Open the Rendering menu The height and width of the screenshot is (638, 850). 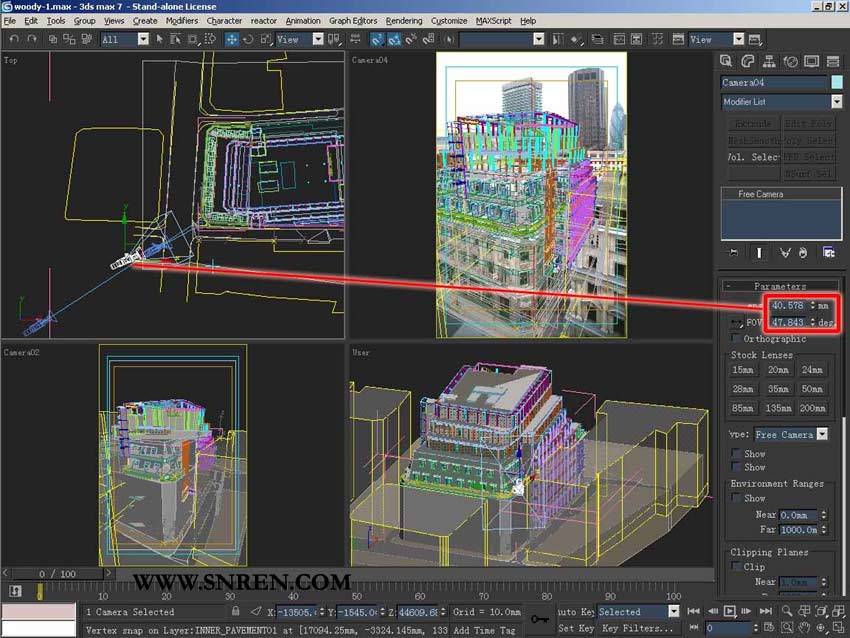[x=404, y=21]
